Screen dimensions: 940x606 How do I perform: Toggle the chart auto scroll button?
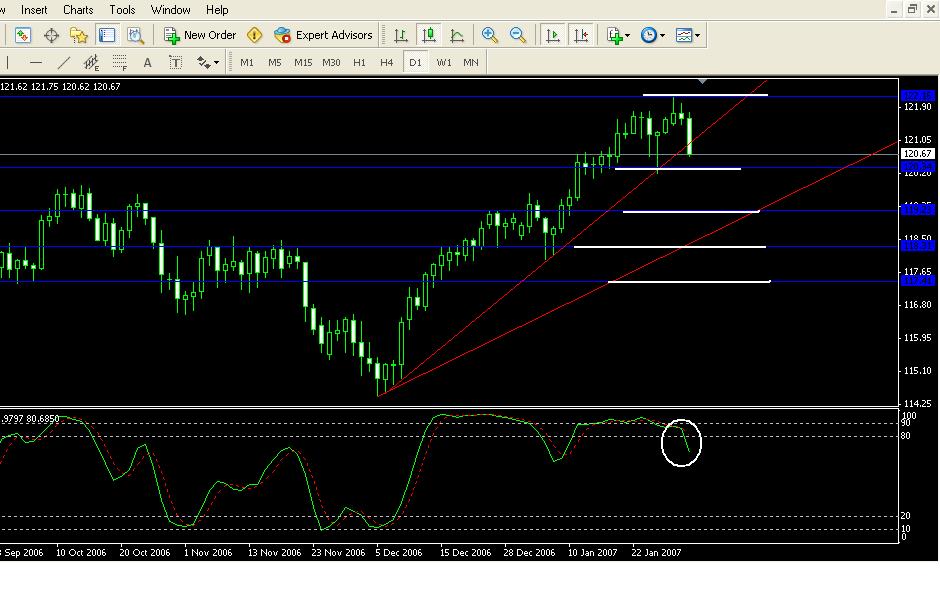[552, 35]
